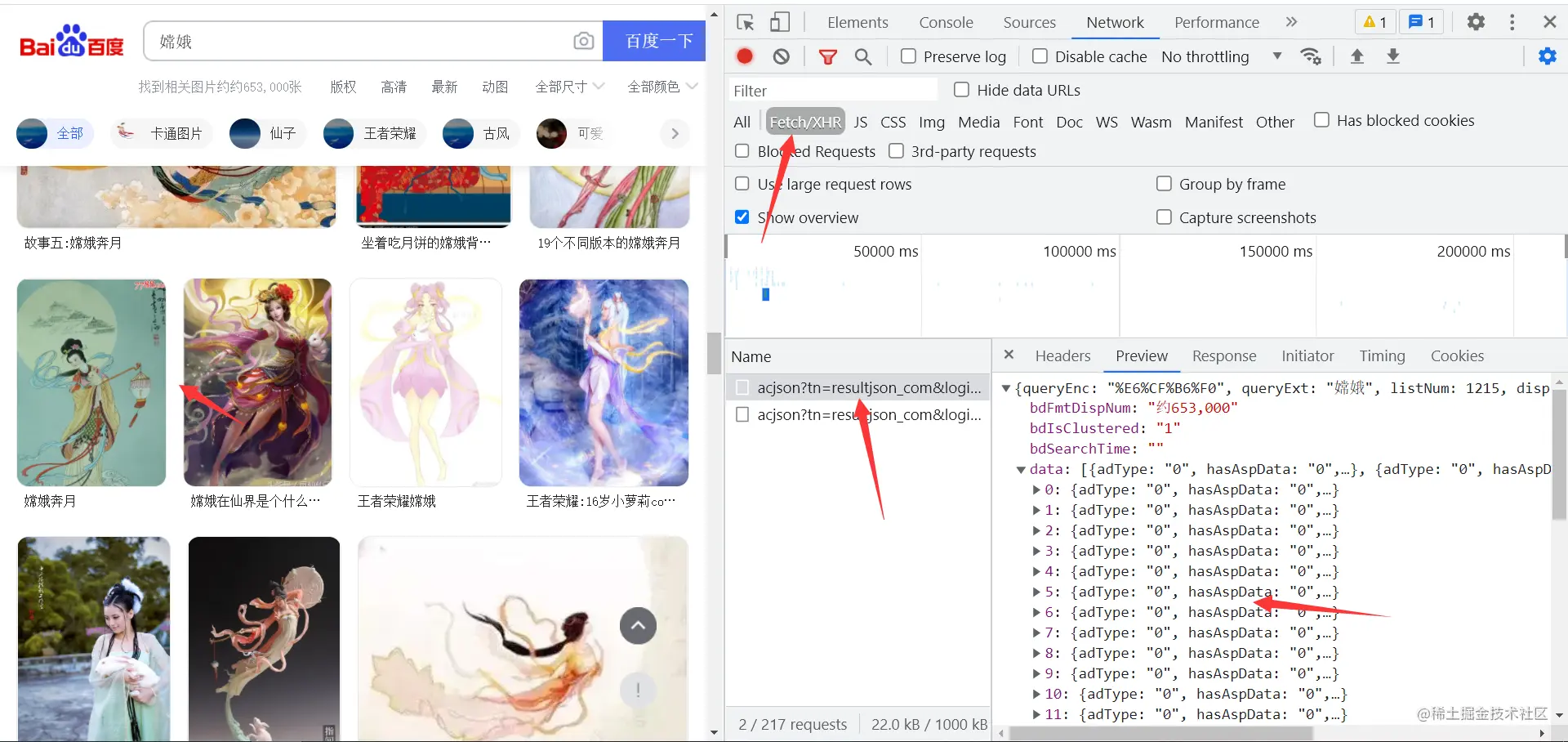Select the Img filter type
This screenshot has width=1568, height=742.
coord(931,122)
